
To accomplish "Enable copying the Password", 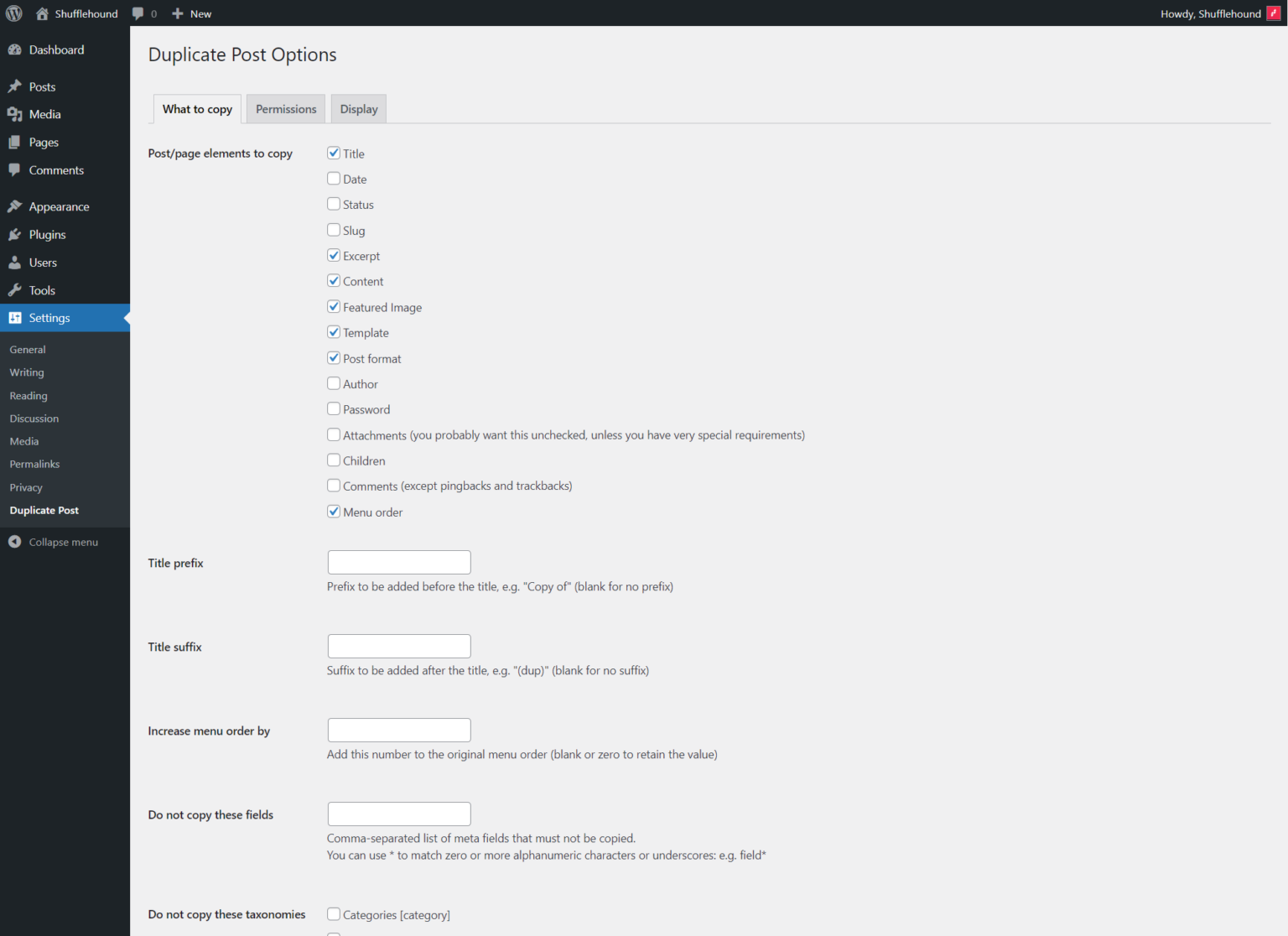I will tap(334, 408).
